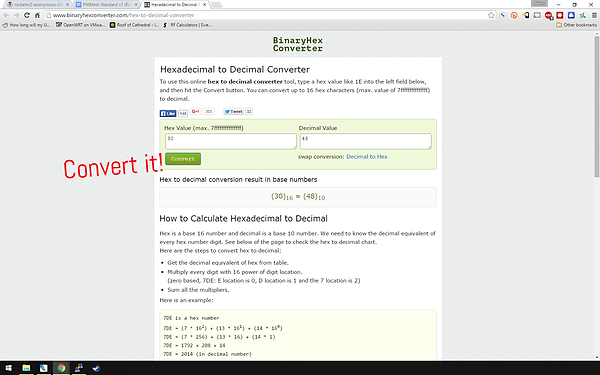The height and width of the screenshot is (375, 600).
Task: Click the blue round extension icon beside the star
Action: tap(502, 15)
